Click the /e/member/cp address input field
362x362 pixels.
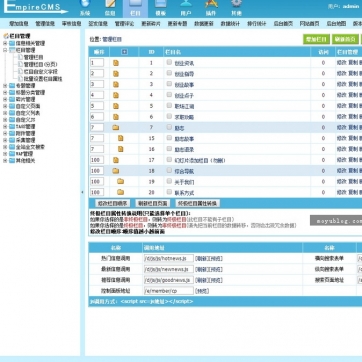[169, 291]
